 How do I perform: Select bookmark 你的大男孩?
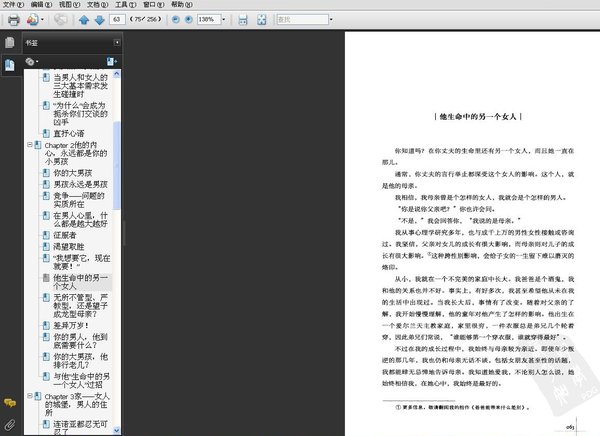click(73, 173)
